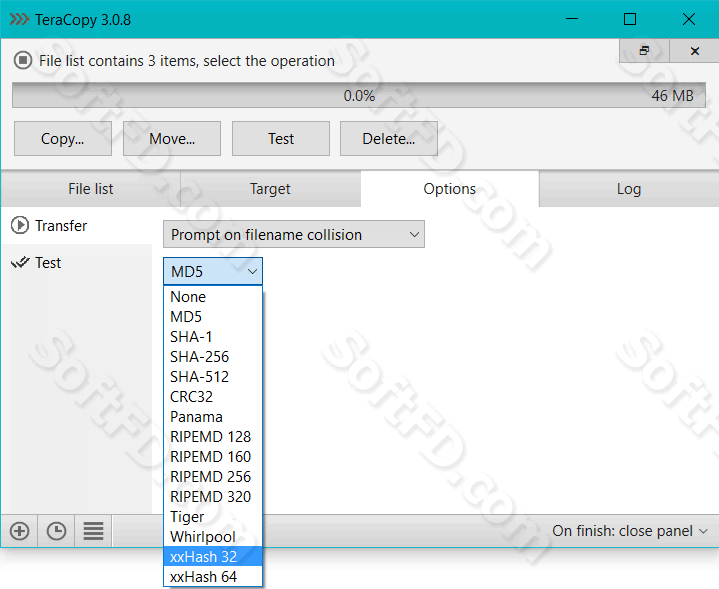Select Transfer in the options sidebar
719x589 pixels.
76,225
